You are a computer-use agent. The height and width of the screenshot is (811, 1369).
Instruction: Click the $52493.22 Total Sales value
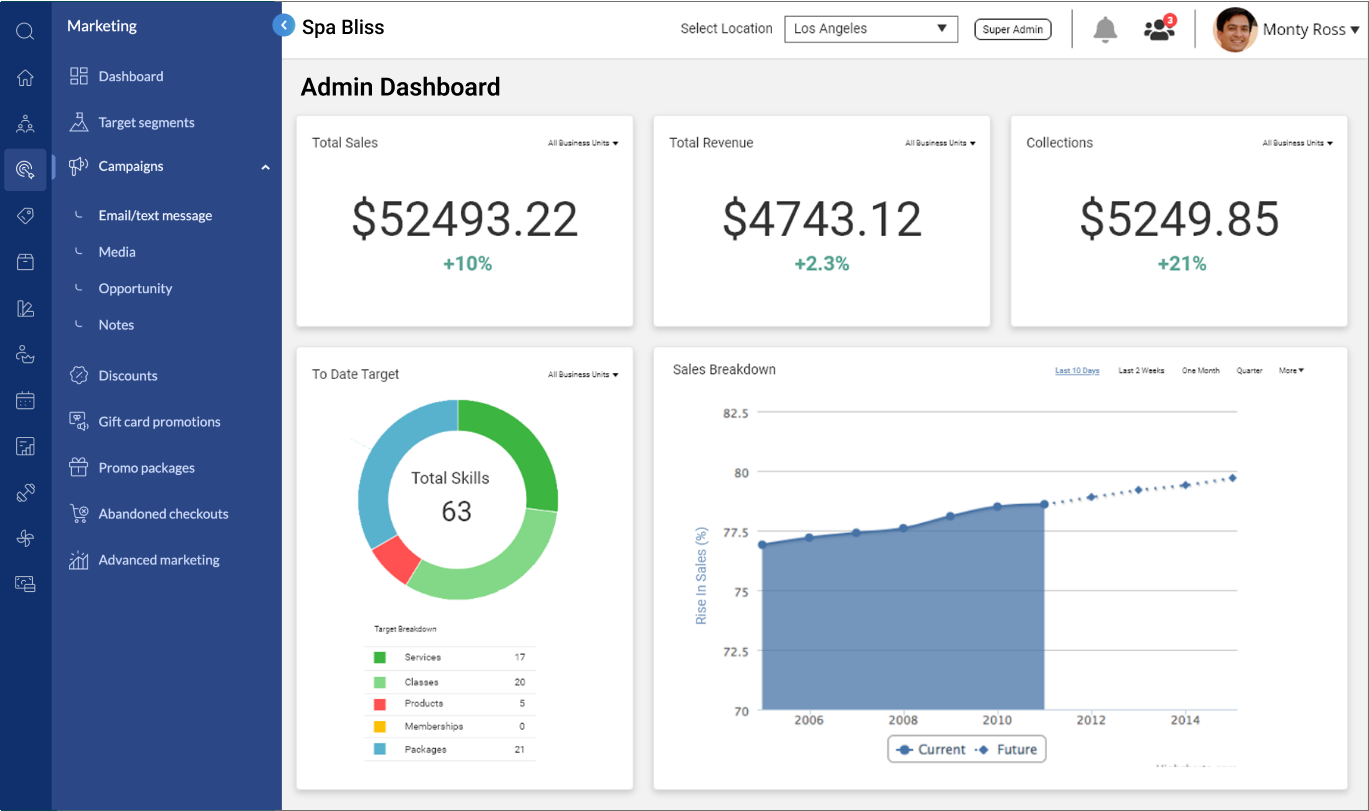pyautogui.click(x=465, y=219)
